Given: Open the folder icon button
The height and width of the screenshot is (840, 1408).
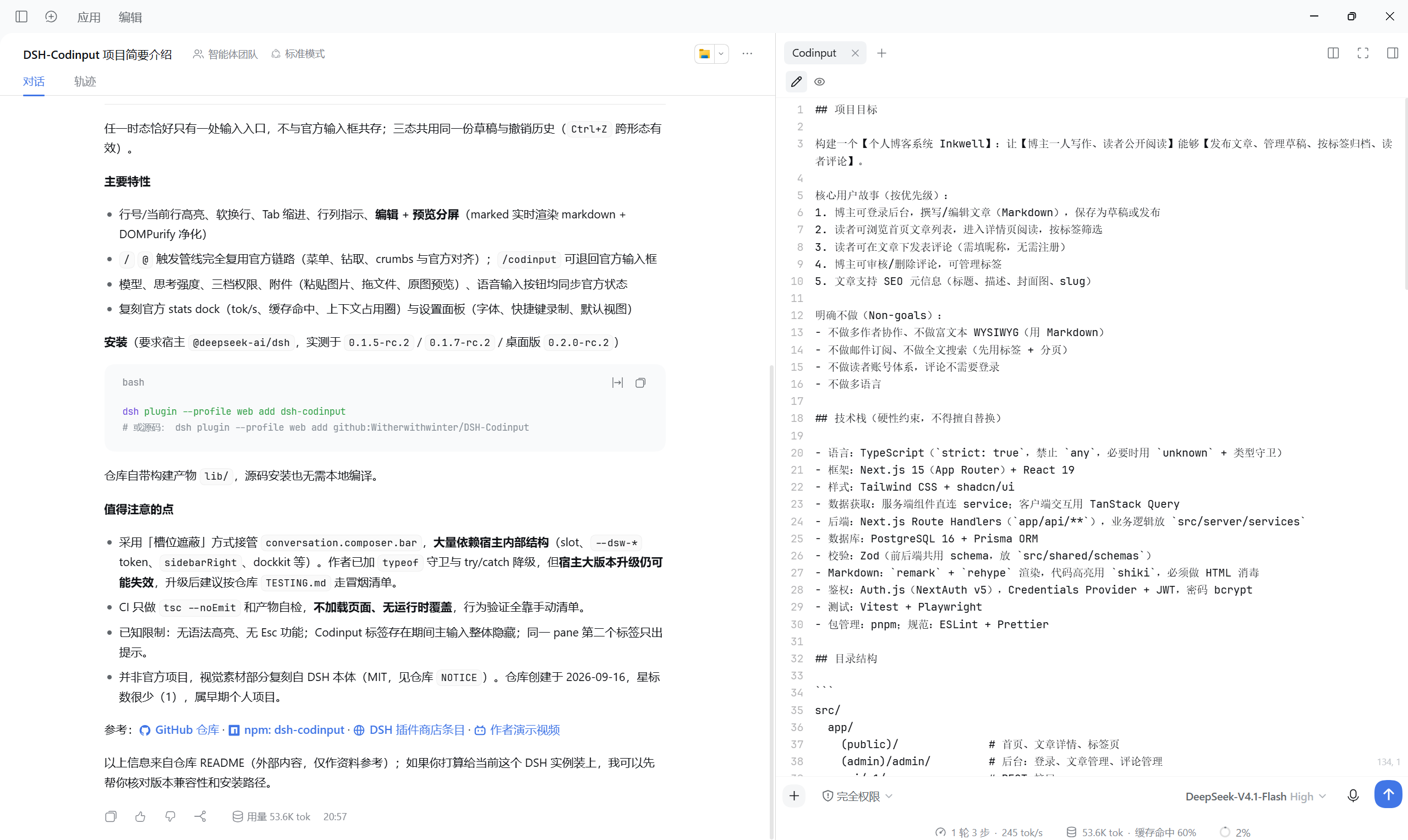Looking at the screenshot, I should tap(704, 54).
